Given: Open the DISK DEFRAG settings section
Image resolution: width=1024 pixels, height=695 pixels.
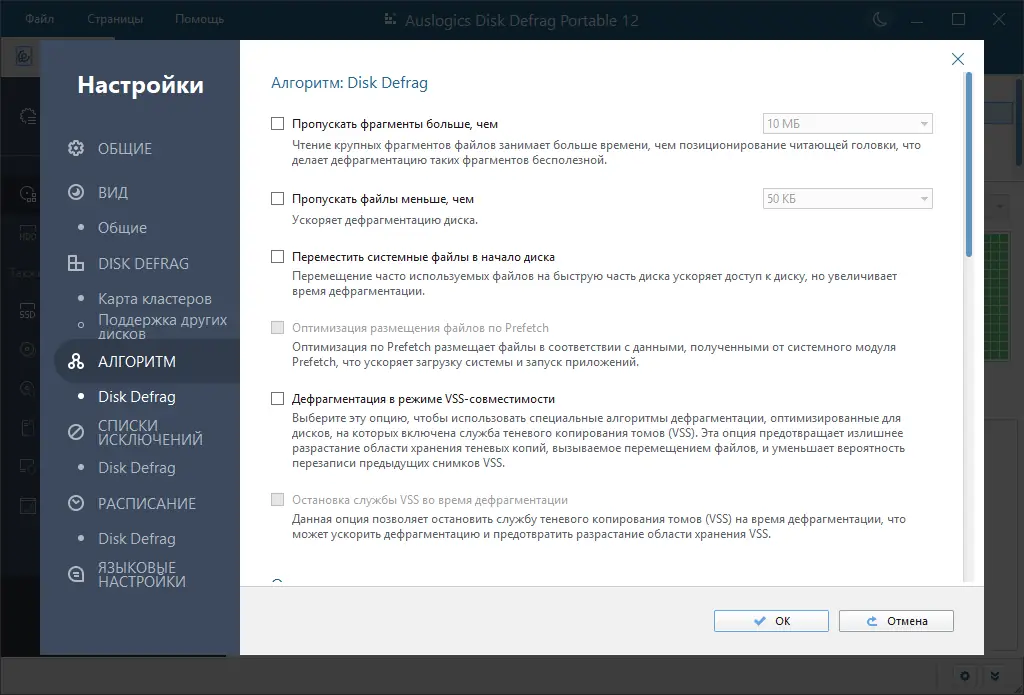Looking at the screenshot, I should [x=75, y=263].
